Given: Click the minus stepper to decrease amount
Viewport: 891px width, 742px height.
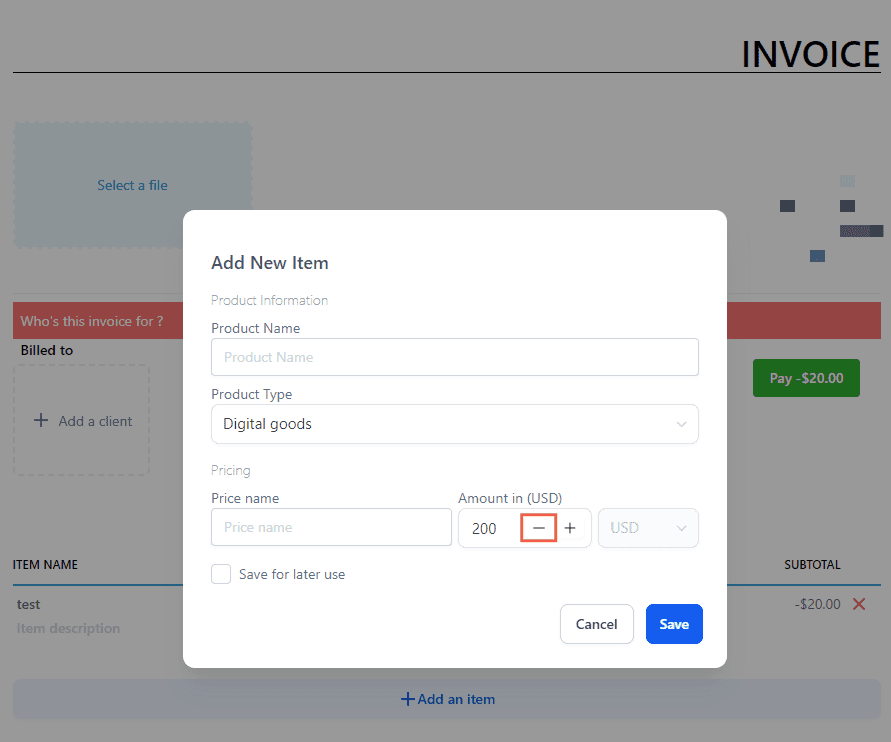Looking at the screenshot, I should tap(539, 528).
